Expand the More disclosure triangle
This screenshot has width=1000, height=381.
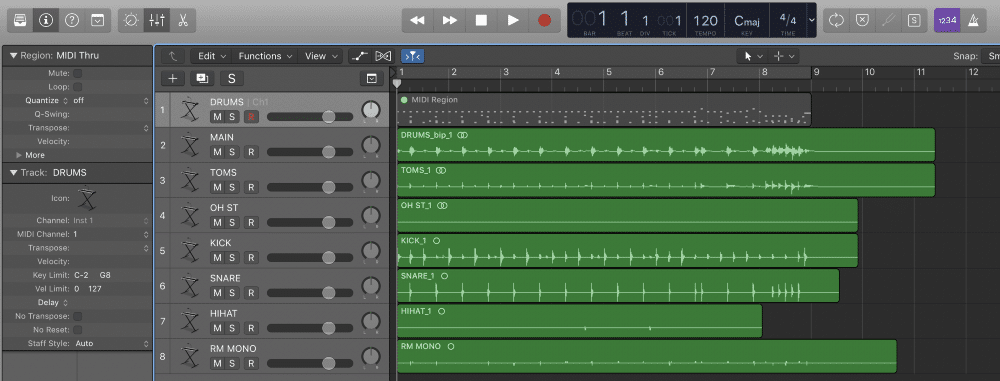[x=18, y=155]
